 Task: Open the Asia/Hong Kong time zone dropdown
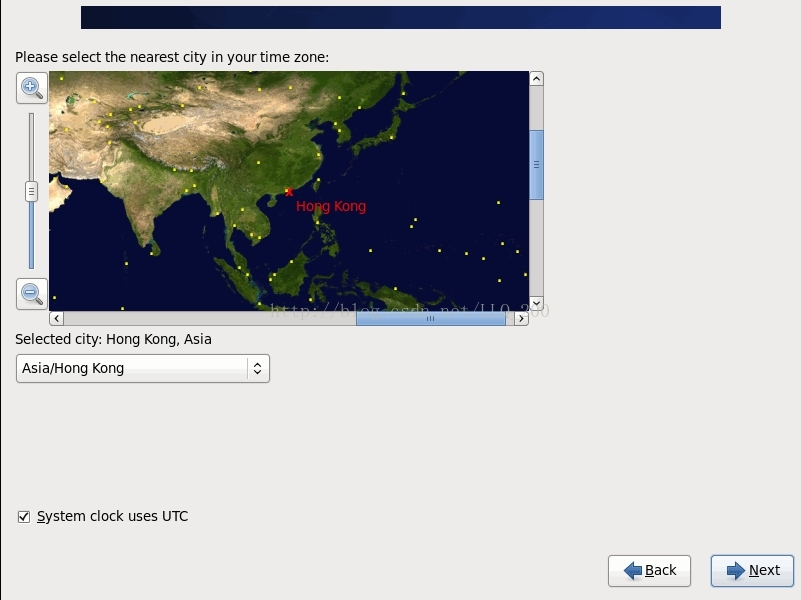coord(143,369)
